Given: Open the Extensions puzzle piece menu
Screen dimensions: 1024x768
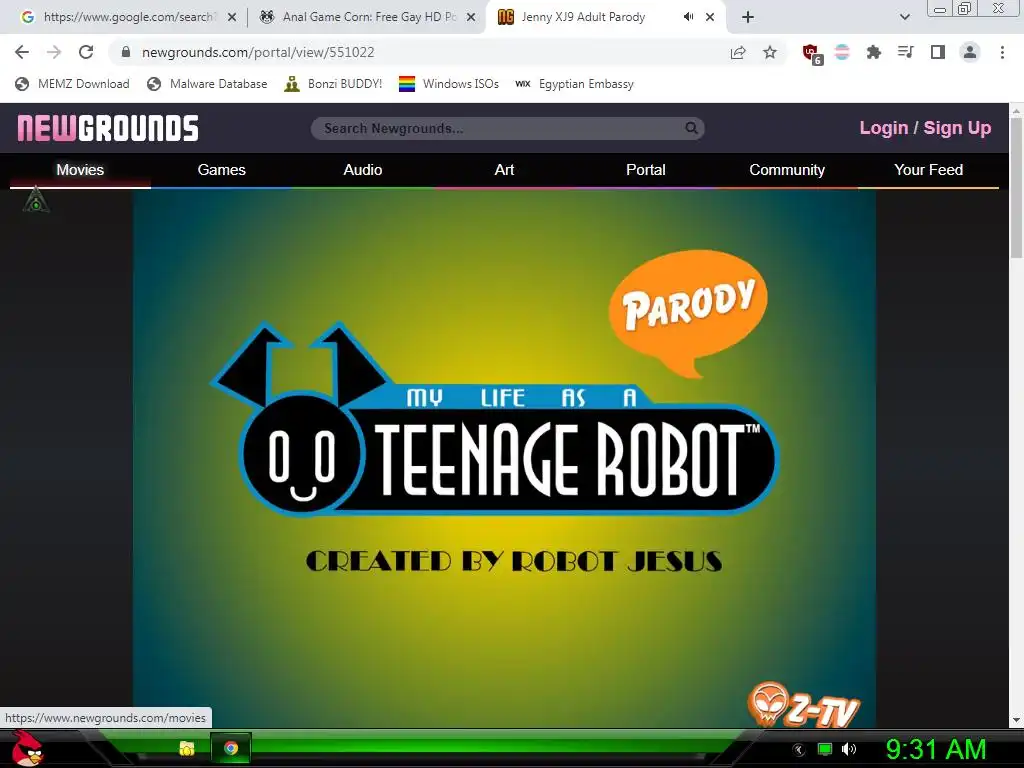Looking at the screenshot, I should click(874, 52).
